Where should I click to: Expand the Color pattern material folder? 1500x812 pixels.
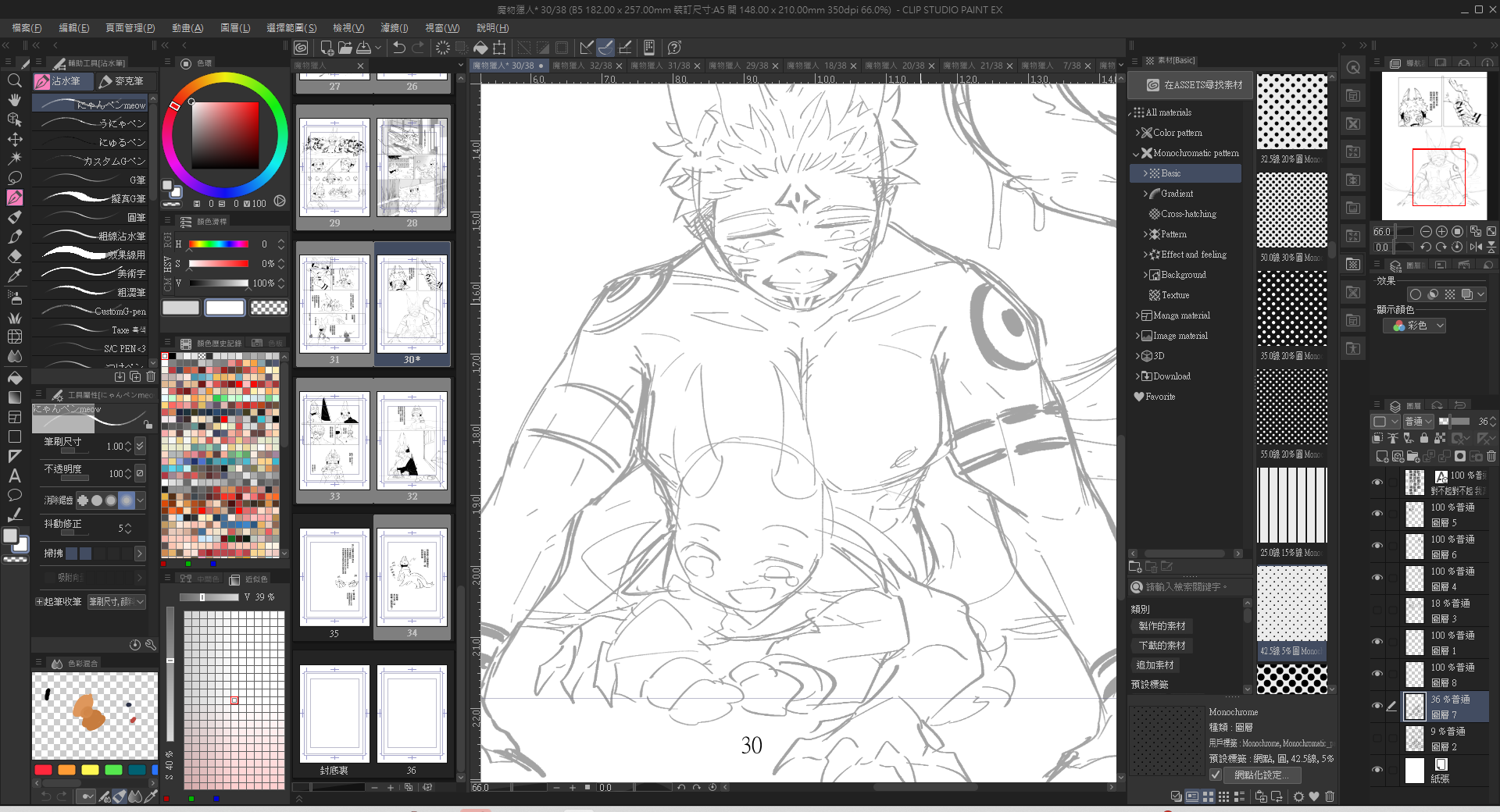1137,133
